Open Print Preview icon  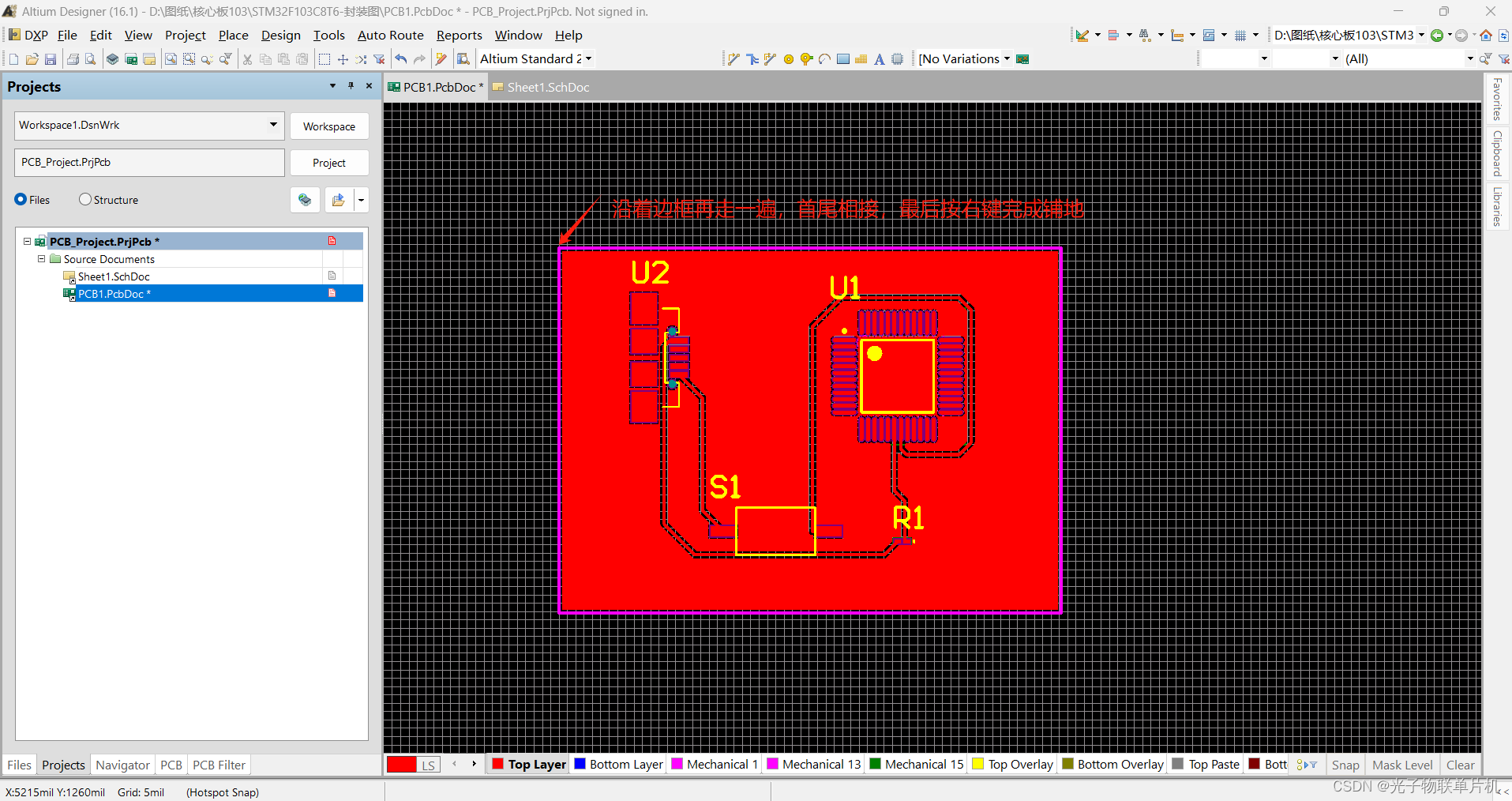91,59
